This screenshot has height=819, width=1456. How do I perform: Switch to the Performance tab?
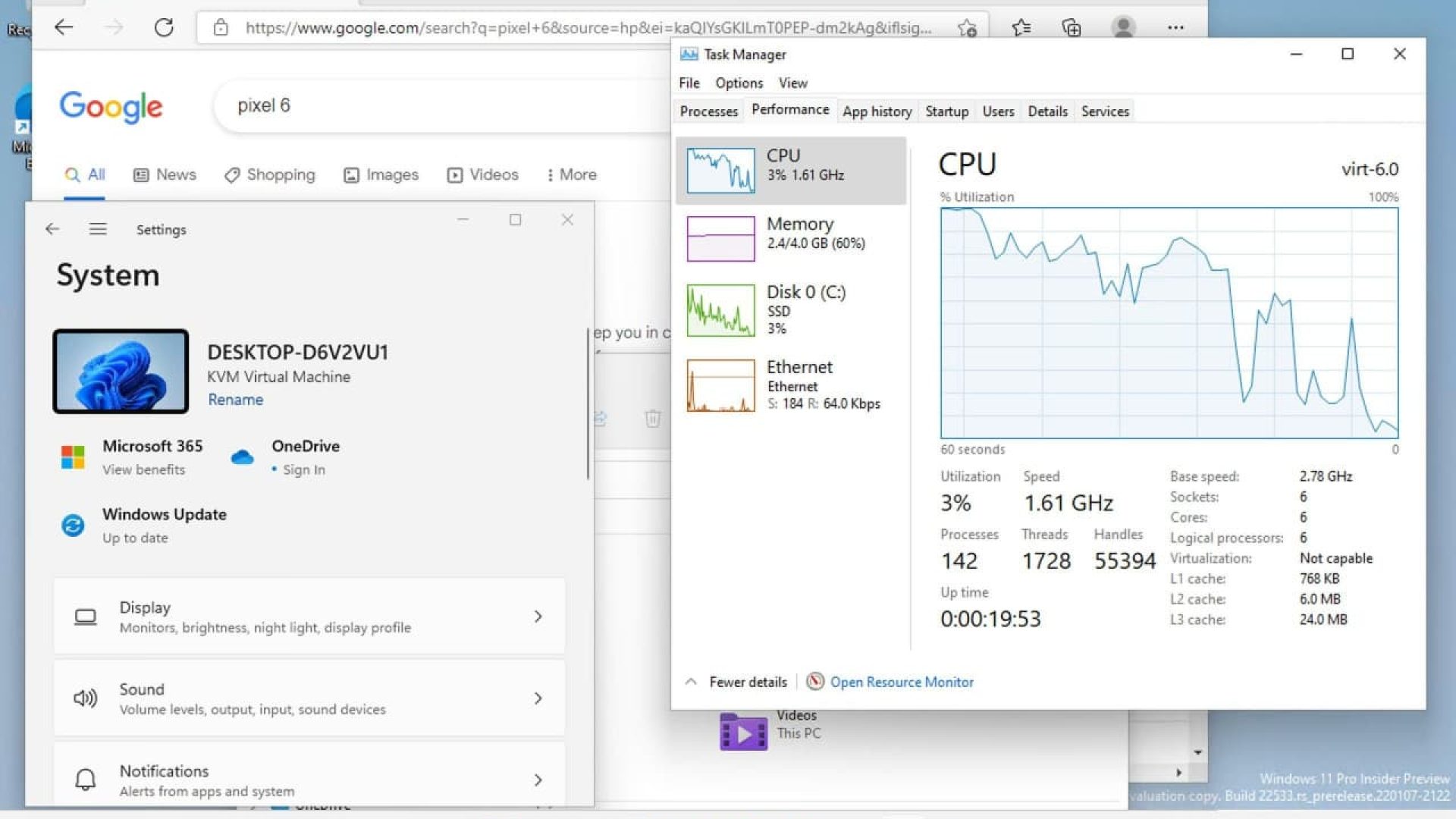click(790, 110)
